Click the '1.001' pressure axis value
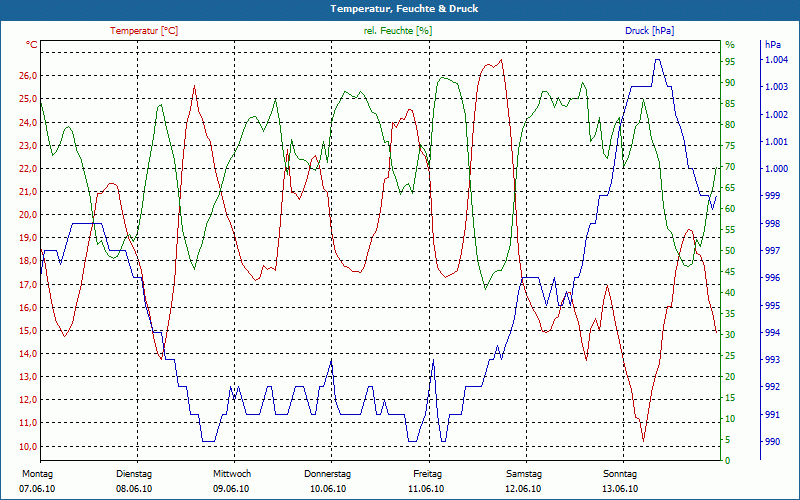This screenshot has width=800, height=500. click(x=776, y=141)
